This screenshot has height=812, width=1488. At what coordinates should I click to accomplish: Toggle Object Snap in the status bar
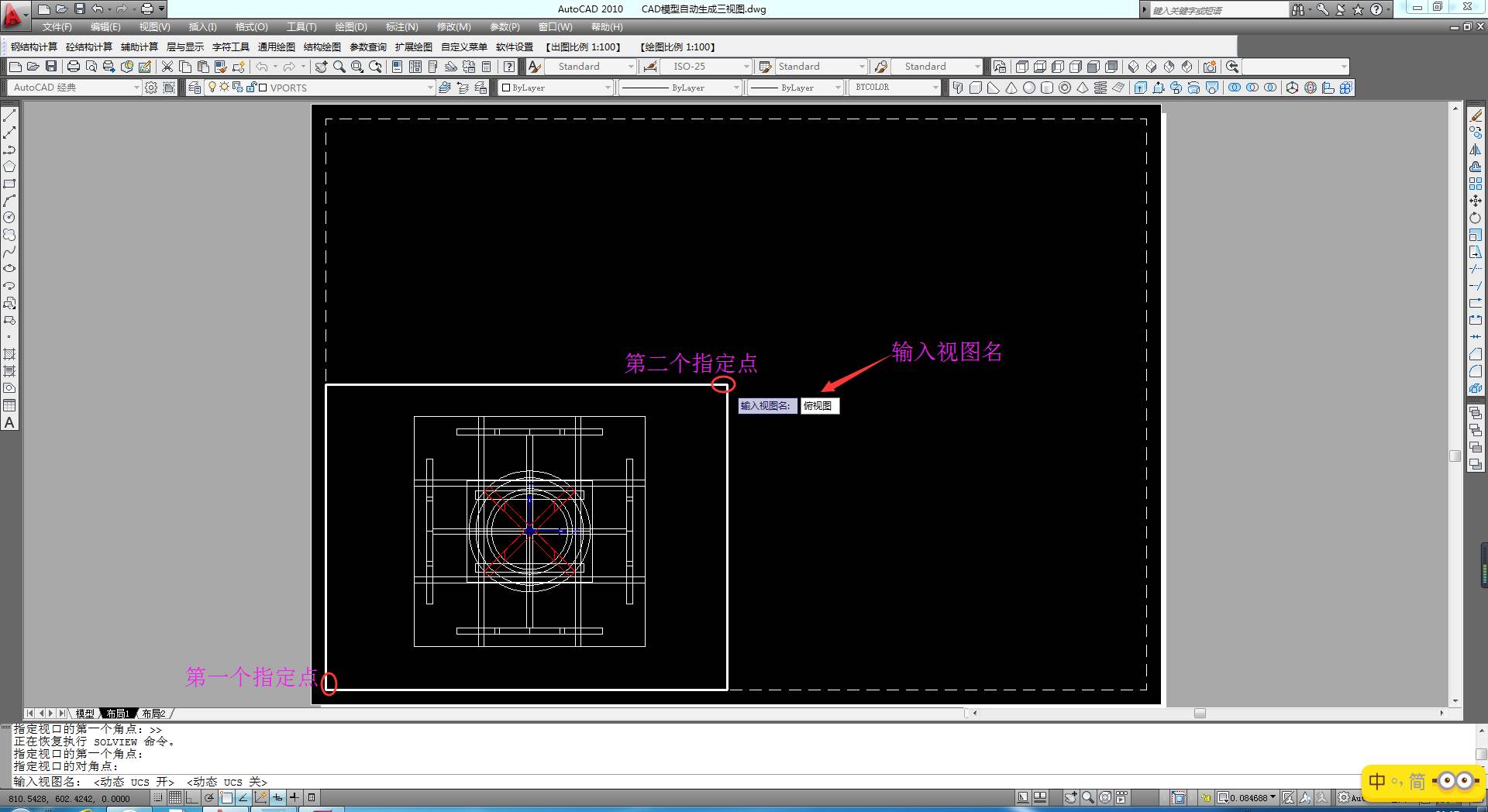(x=226, y=797)
